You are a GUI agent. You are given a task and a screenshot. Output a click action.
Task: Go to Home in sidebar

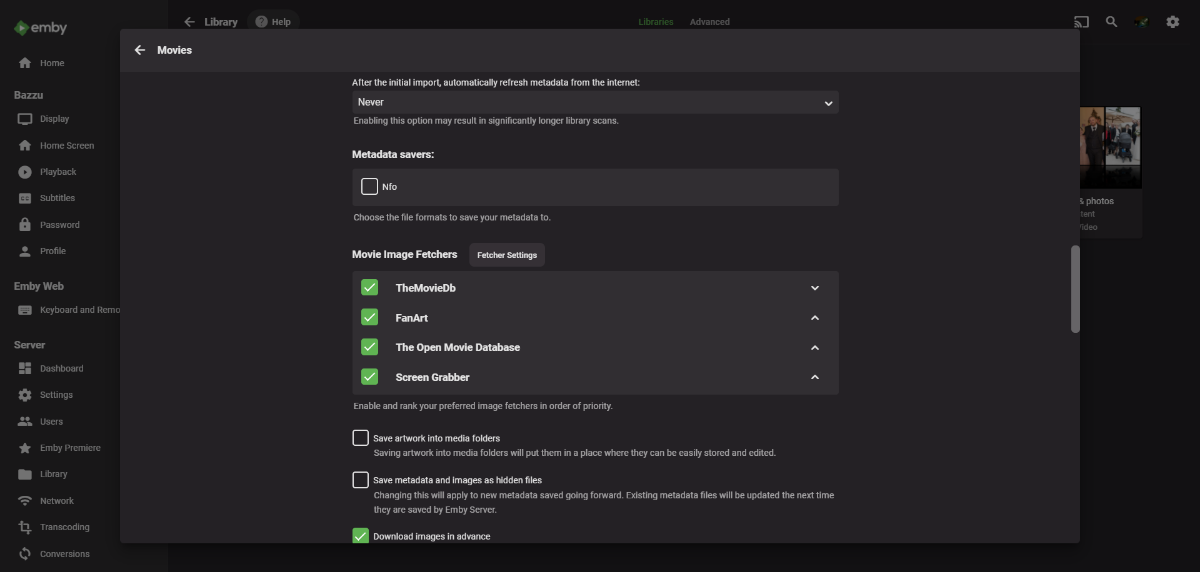click(51, 63)
